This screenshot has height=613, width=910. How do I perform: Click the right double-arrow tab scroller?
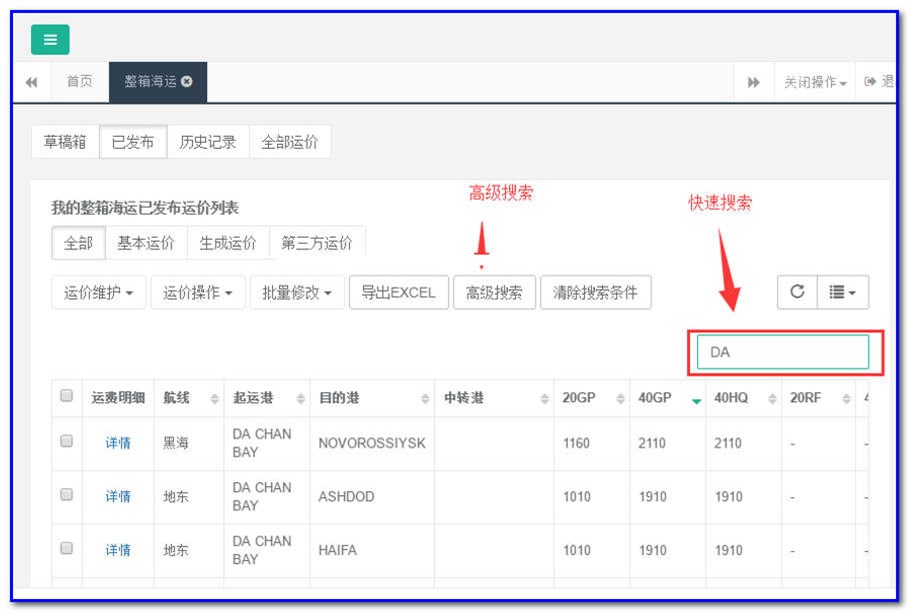point(754,83)
